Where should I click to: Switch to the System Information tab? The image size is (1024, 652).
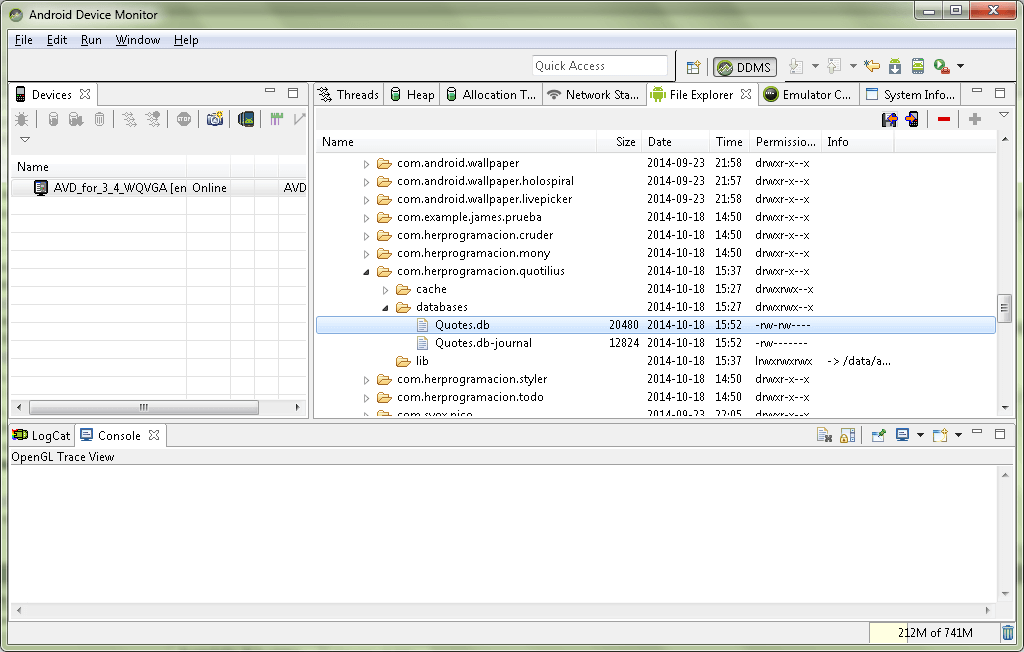coord(910,95)
